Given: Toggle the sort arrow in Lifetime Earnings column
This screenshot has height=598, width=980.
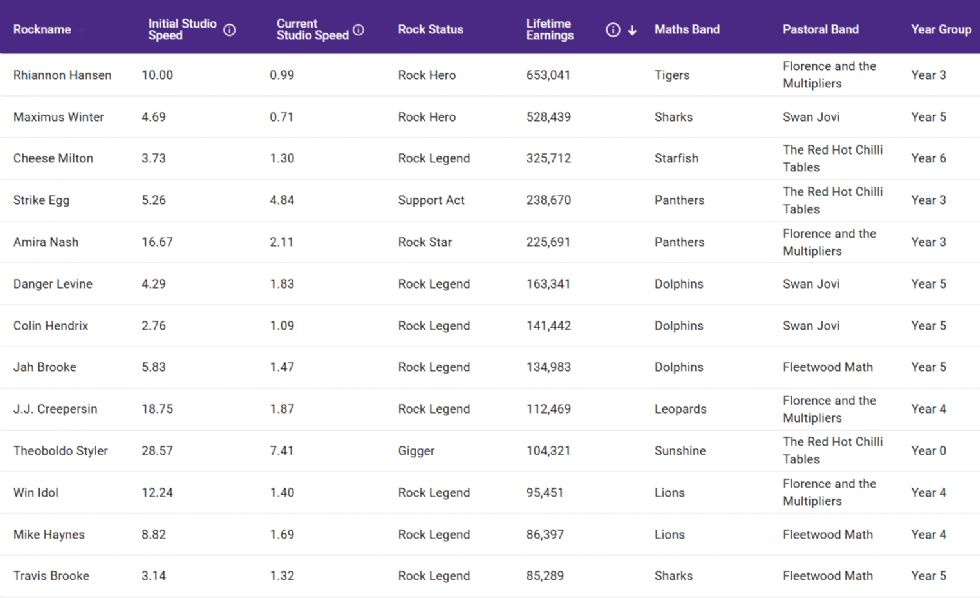Looking at the screenshot, I should 632,30.
